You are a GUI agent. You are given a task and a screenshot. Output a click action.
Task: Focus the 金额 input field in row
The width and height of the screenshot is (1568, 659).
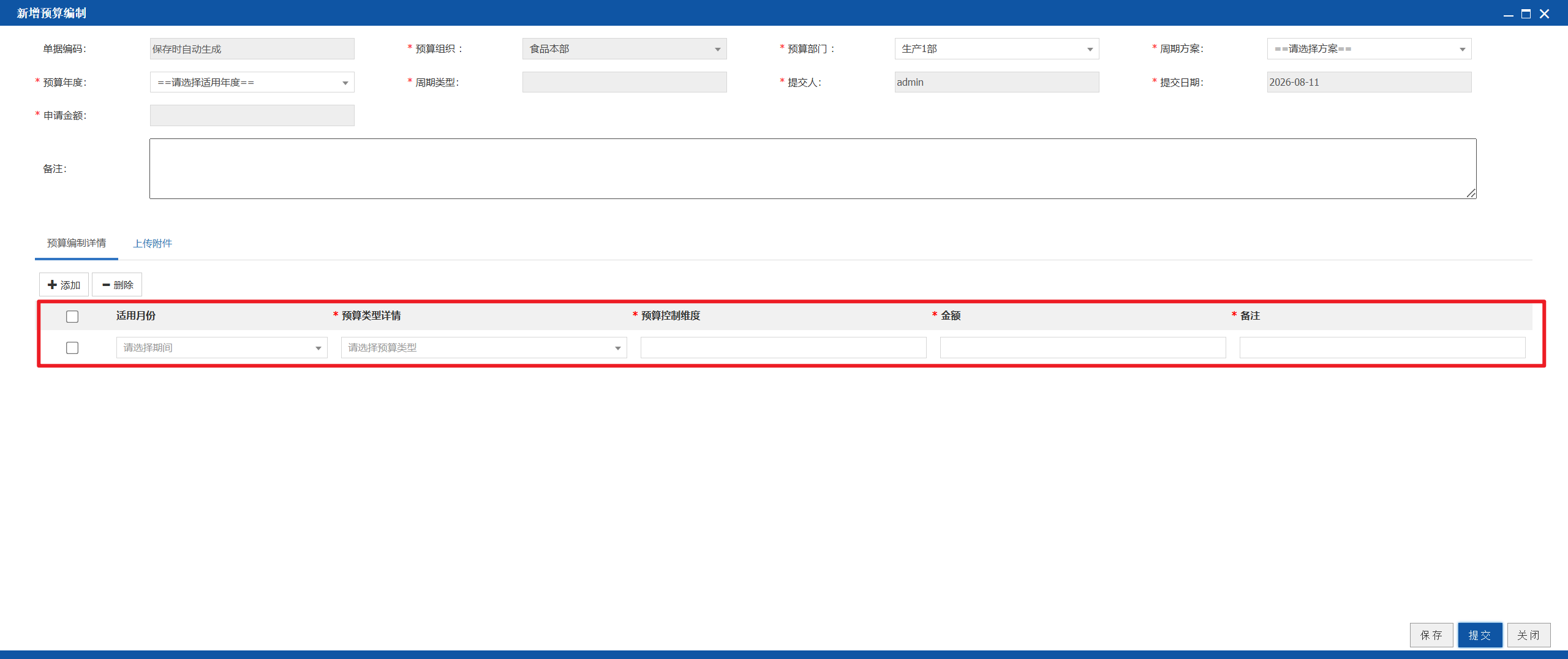pos(1083,348)
